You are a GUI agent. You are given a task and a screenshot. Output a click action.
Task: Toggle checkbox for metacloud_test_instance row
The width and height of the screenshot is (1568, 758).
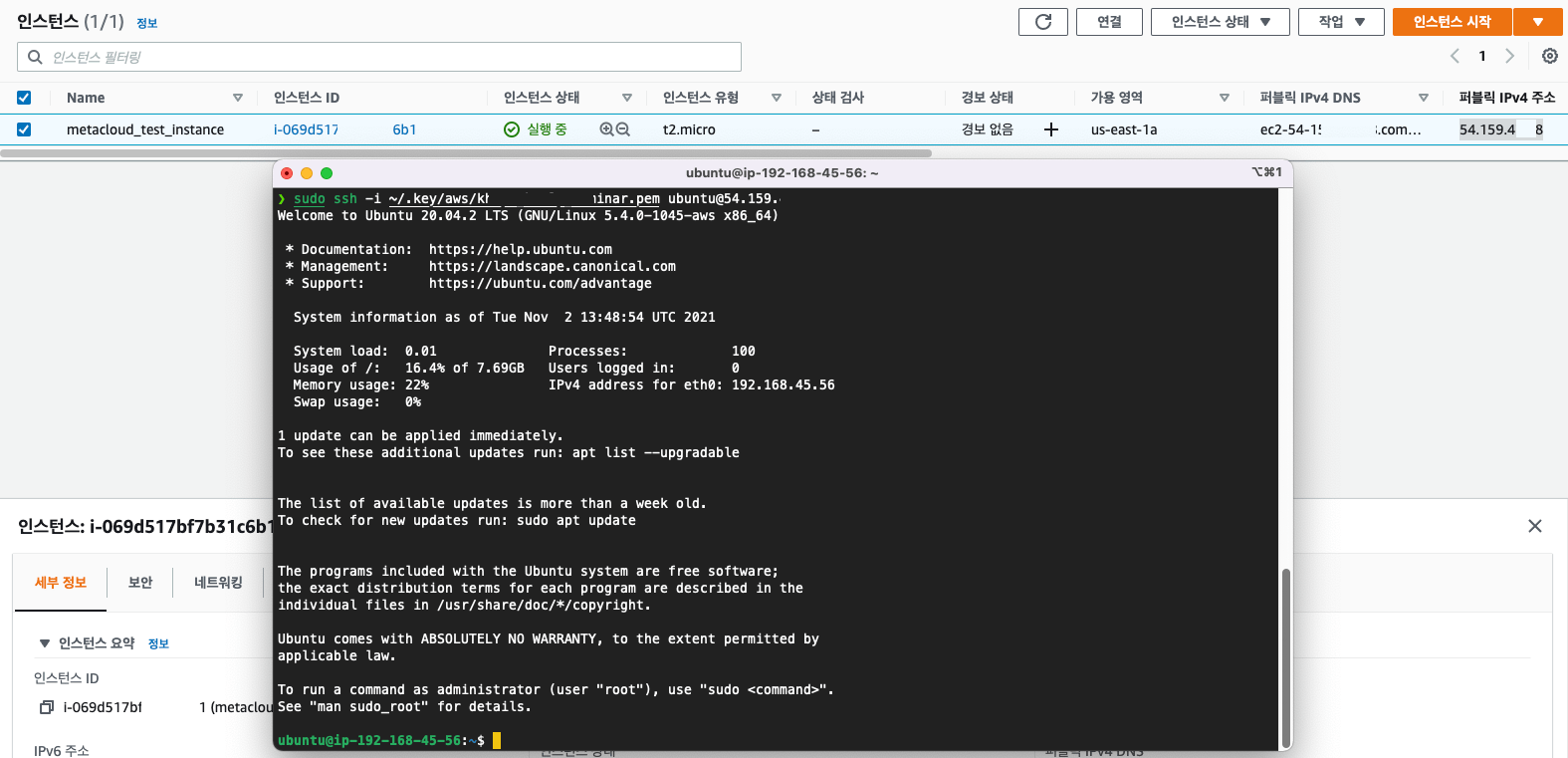coord(24,129)
